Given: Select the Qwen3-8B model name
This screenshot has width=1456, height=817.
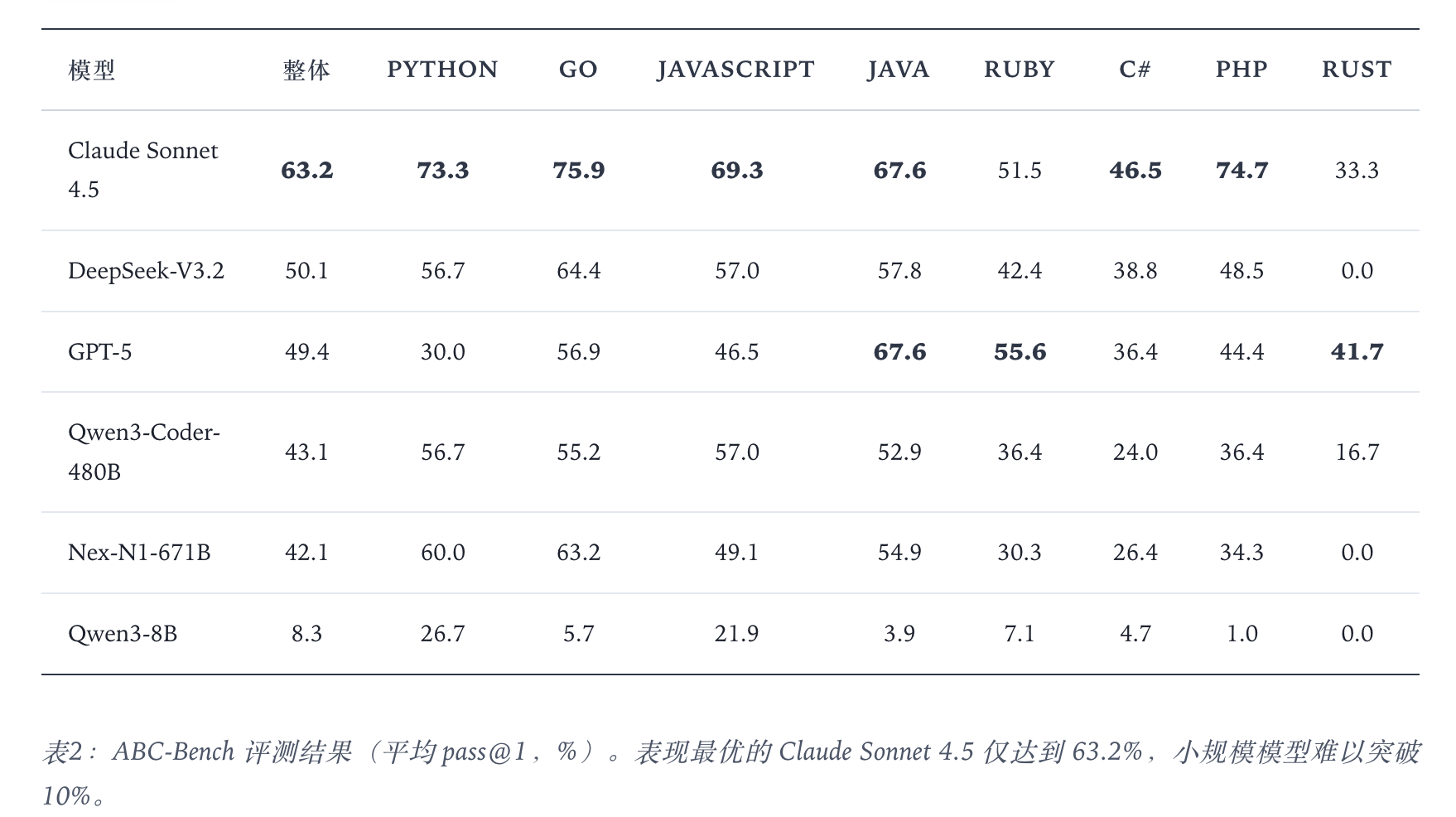Looking at the screenshot, I should (123, 634).
